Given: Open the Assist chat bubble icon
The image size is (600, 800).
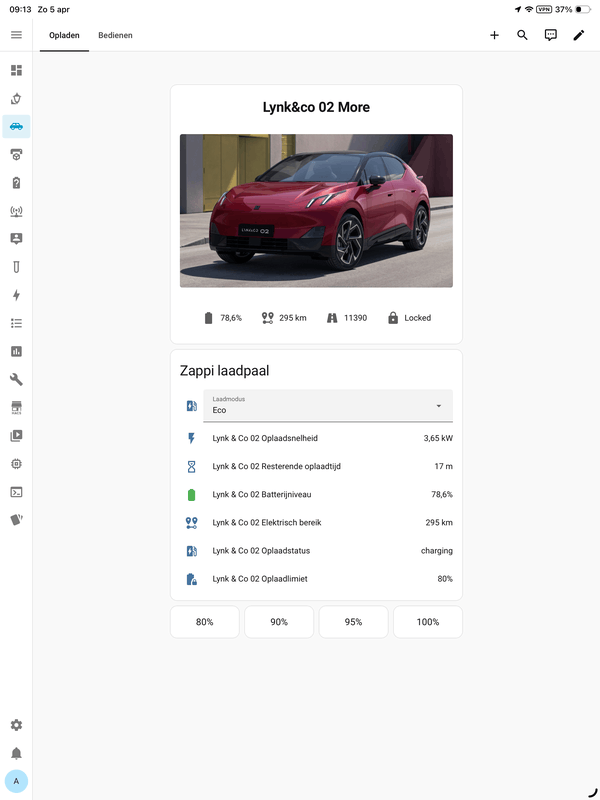Looking at the screenshot, I should (550, 35).
